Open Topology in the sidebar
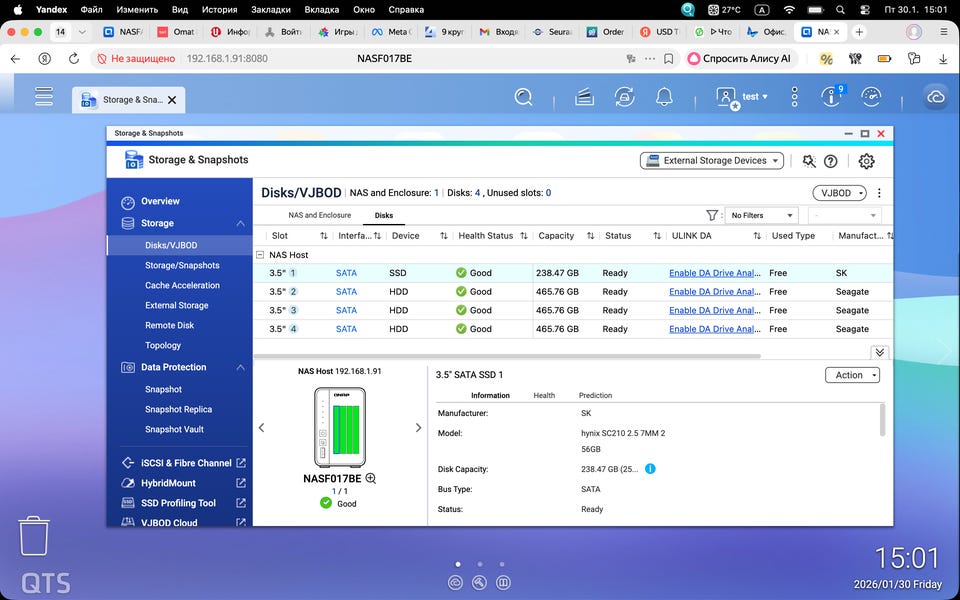Viewport: 960px width, 600px height. click(x=163, y=345)
